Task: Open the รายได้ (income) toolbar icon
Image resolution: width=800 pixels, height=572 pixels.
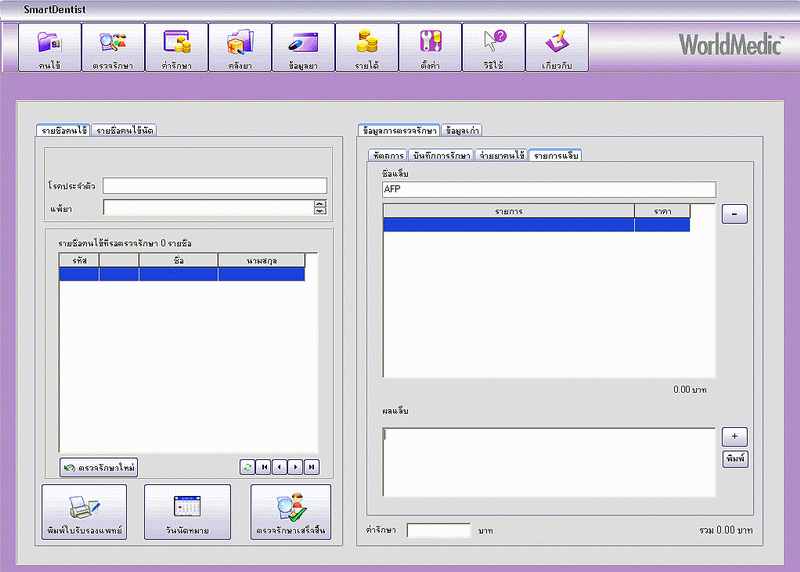Action: point(366,47)
